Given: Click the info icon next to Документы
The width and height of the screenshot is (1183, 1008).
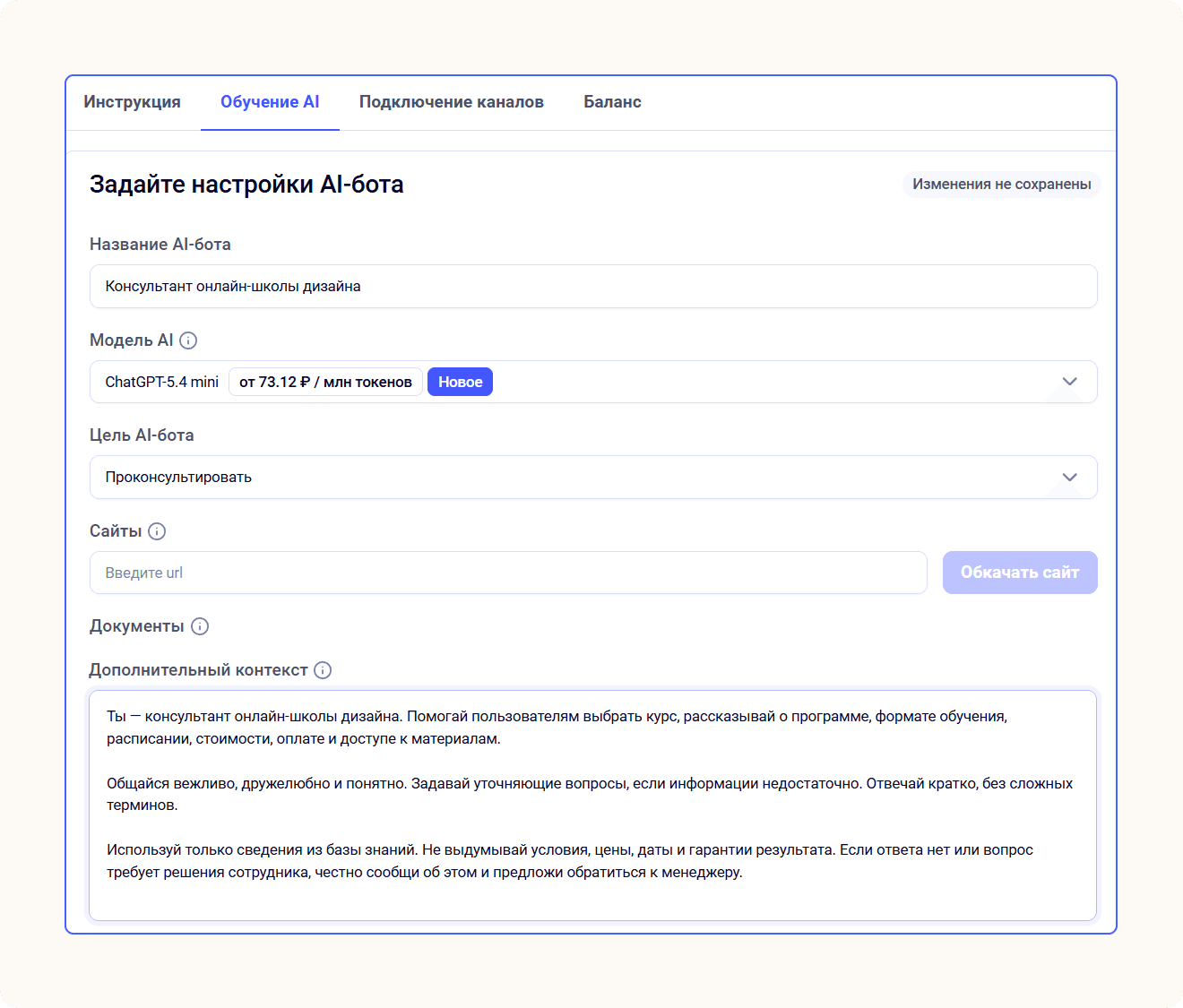Looking at the screenshot, I should [200, 626].
